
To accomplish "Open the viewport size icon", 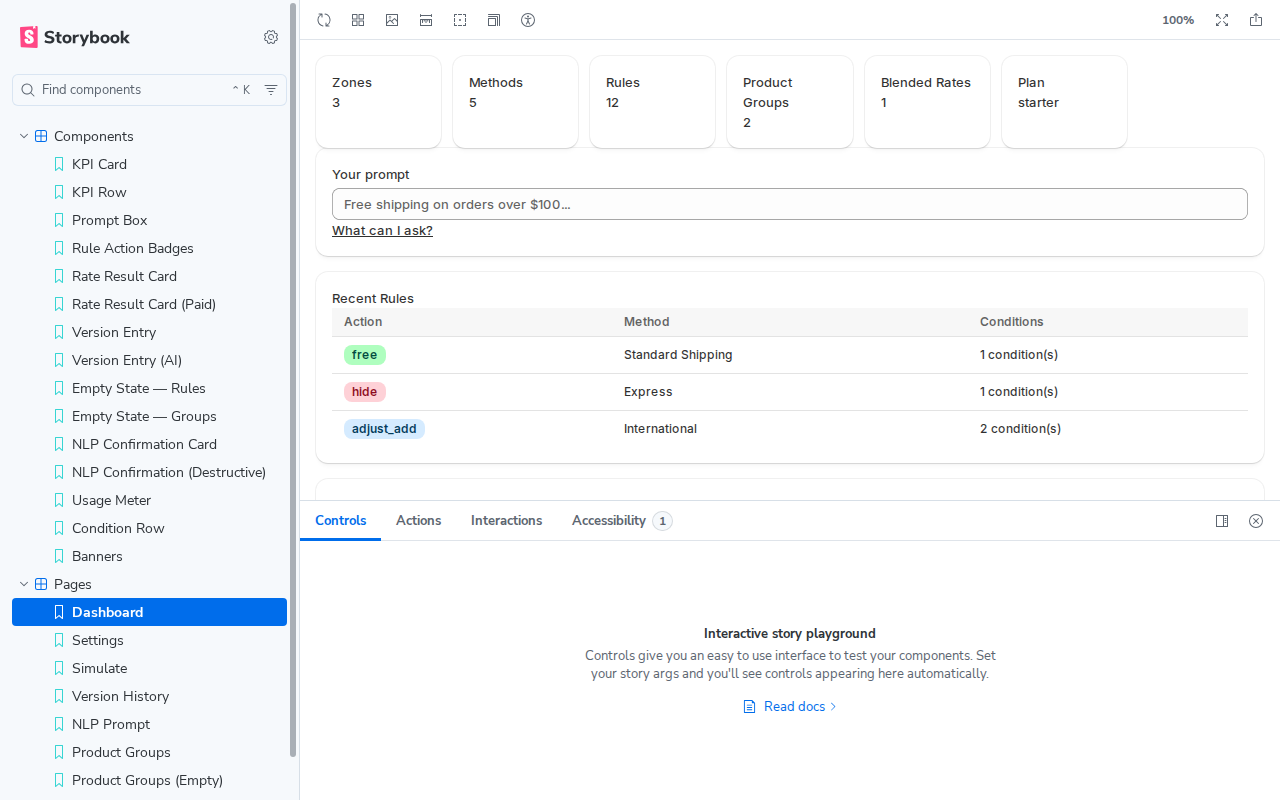I will click(426, 20).
